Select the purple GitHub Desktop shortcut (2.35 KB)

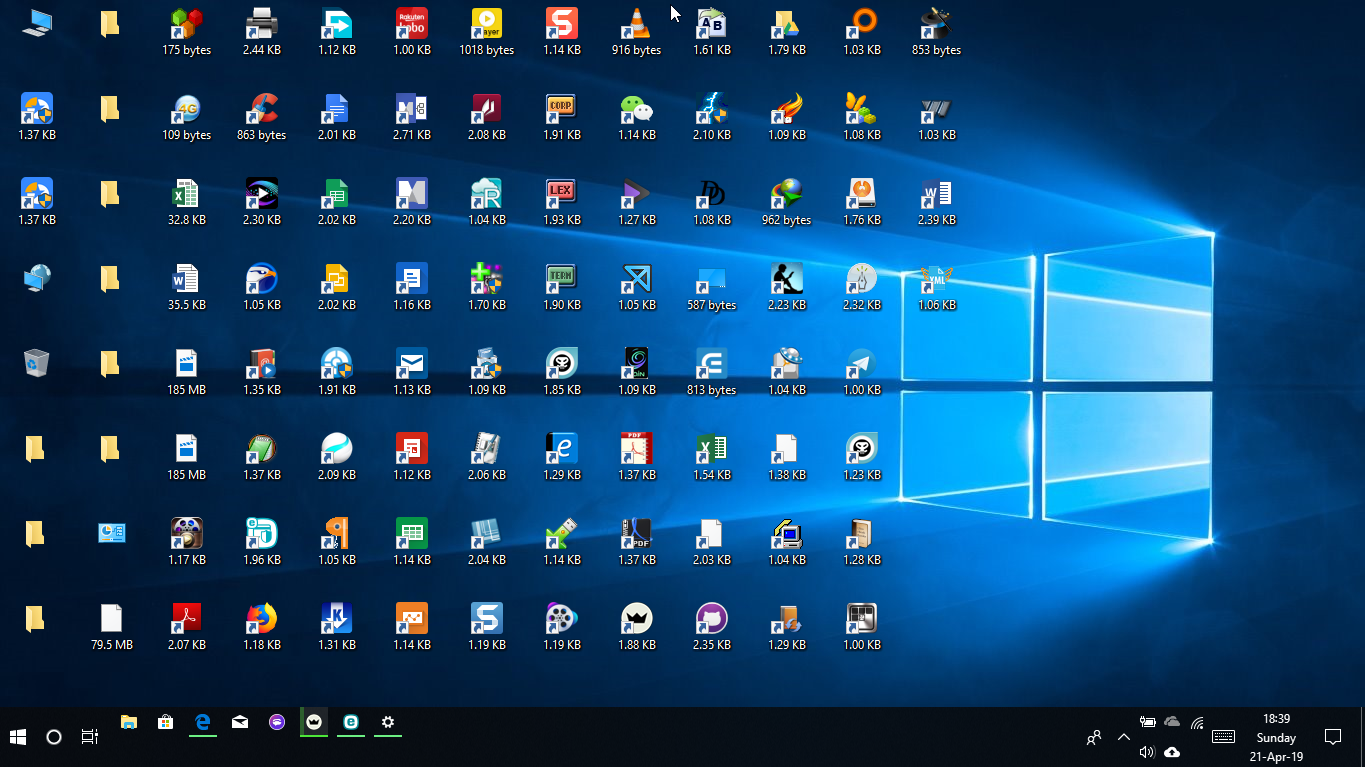pyautogui.click(x=711, y=618)
